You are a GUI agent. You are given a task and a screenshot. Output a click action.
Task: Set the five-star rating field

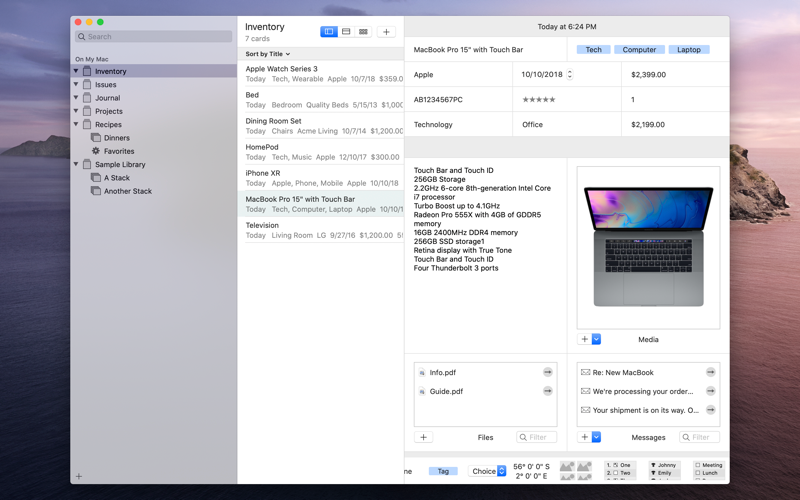point(539,99)
